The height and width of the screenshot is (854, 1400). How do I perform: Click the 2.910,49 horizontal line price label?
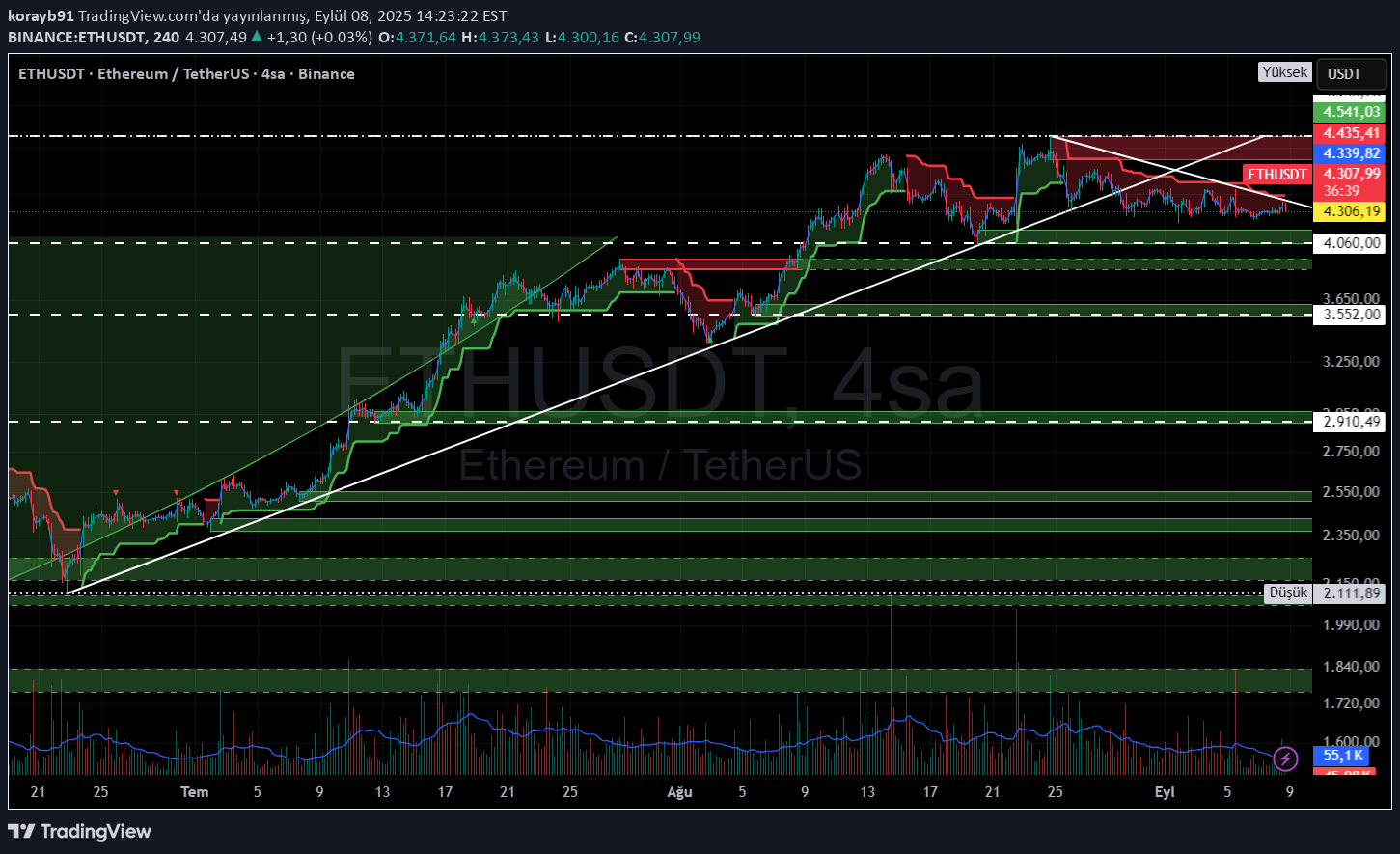(x=1349, y=422)
